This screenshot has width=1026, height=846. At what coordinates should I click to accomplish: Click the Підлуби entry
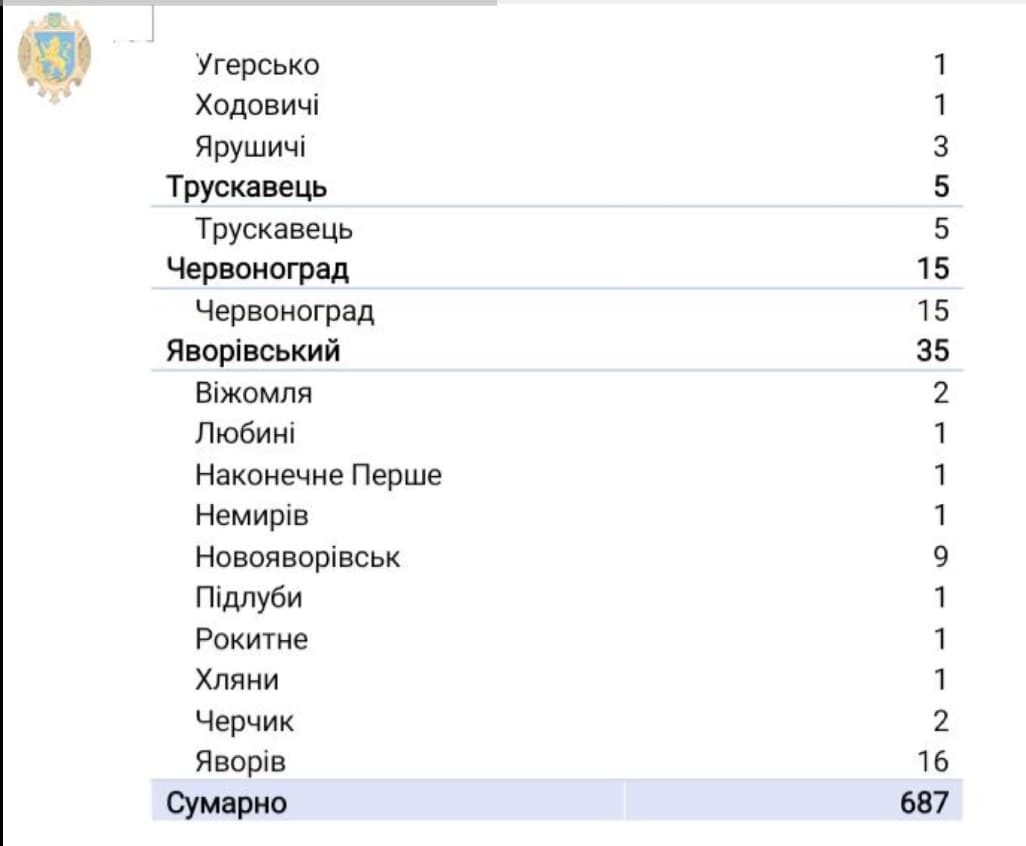pyautogui.click(x=248, y=598)
